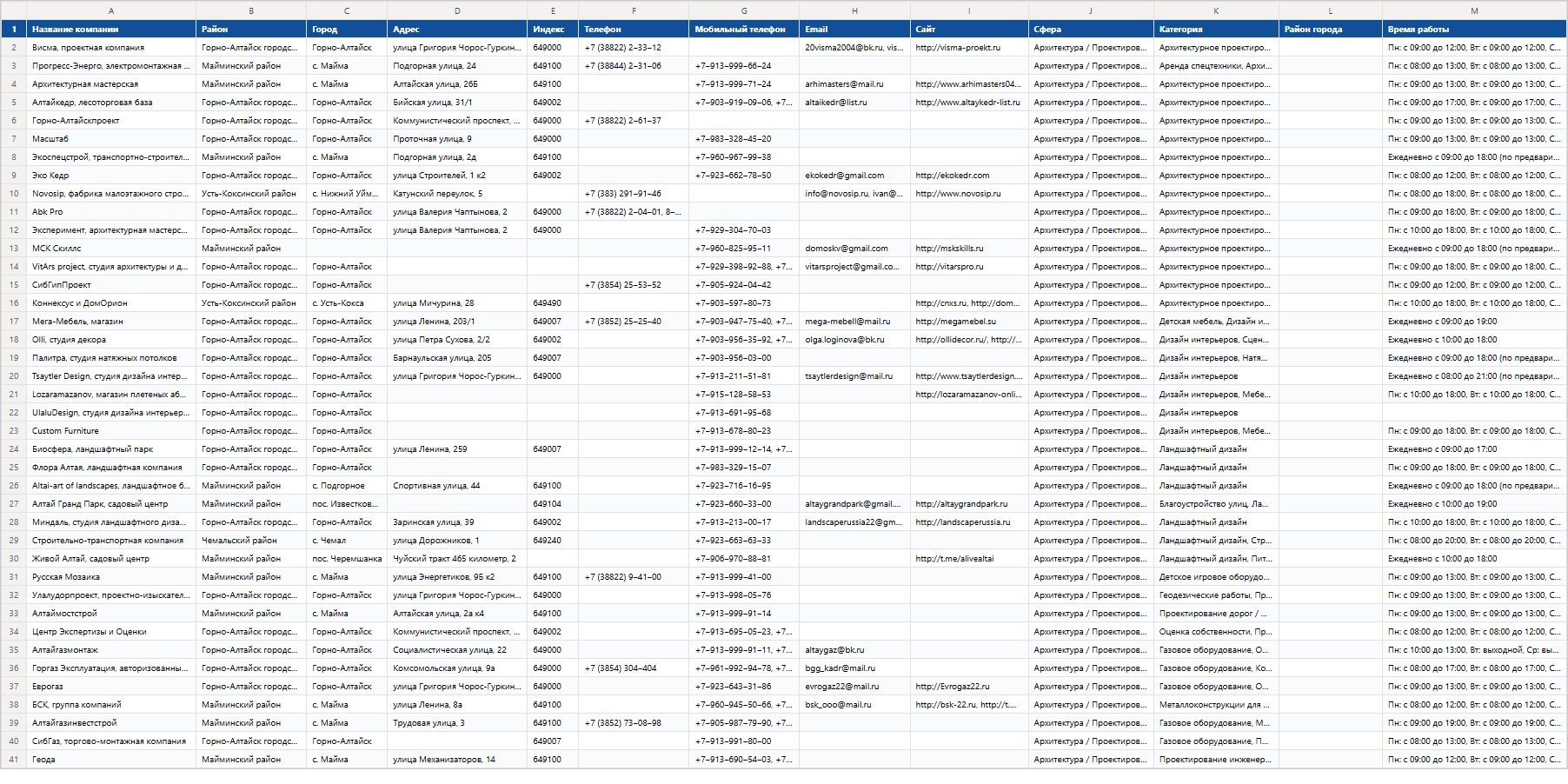This screenshot has height=784, width=1568.
Task: Click the 'Индекс' header cell
Action: click(x=553, y=30)
